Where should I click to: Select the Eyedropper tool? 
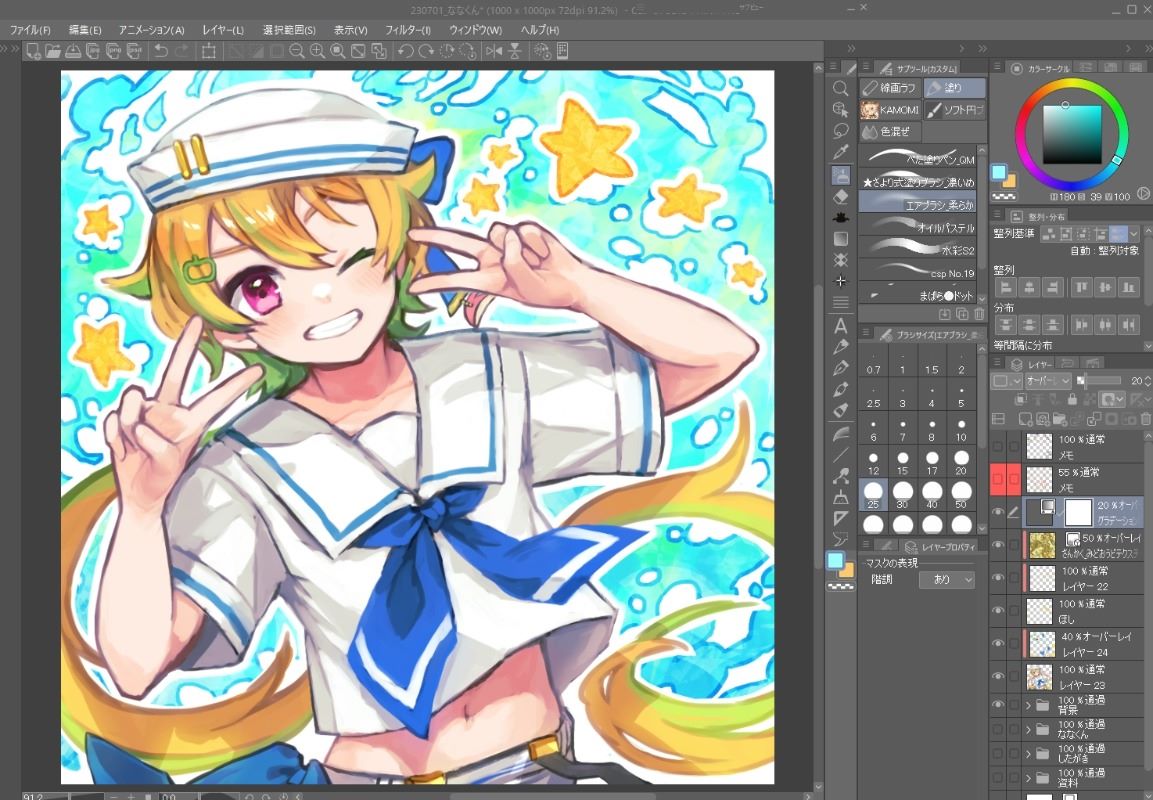[841, 152]
